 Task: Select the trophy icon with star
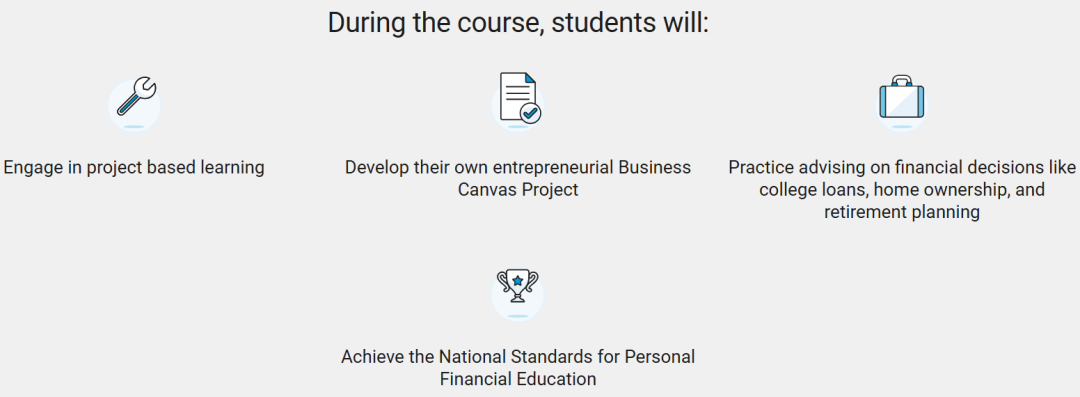click(x=518, y=285)
